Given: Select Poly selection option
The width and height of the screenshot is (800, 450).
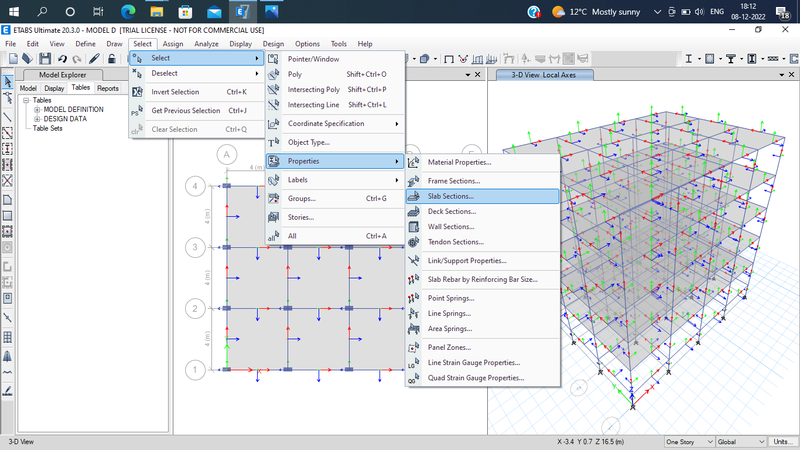Looking at the screenshot, I should 335,74.
